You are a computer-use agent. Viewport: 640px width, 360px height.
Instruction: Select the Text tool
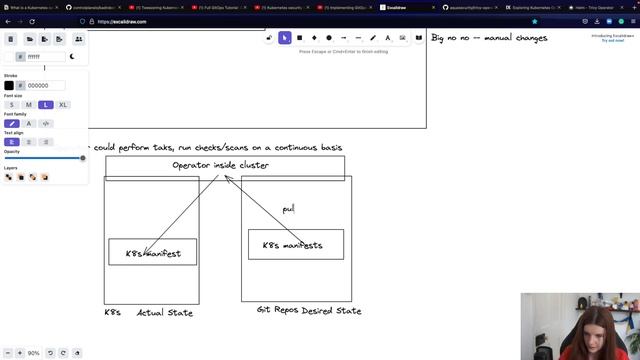388,38
